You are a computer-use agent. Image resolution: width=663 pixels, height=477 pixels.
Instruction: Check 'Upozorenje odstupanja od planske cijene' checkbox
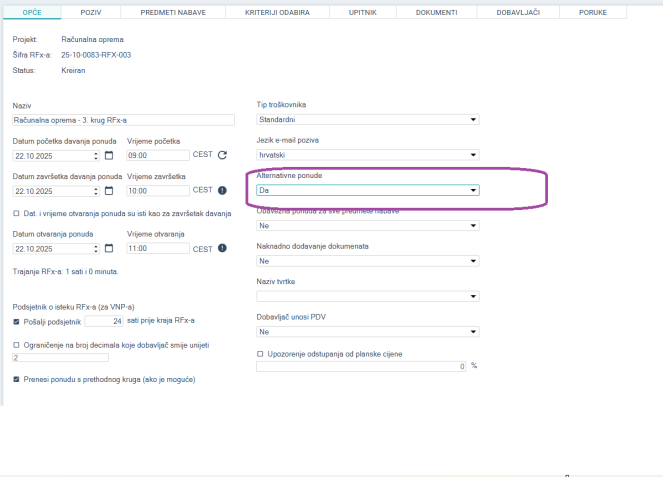point(261,353)
